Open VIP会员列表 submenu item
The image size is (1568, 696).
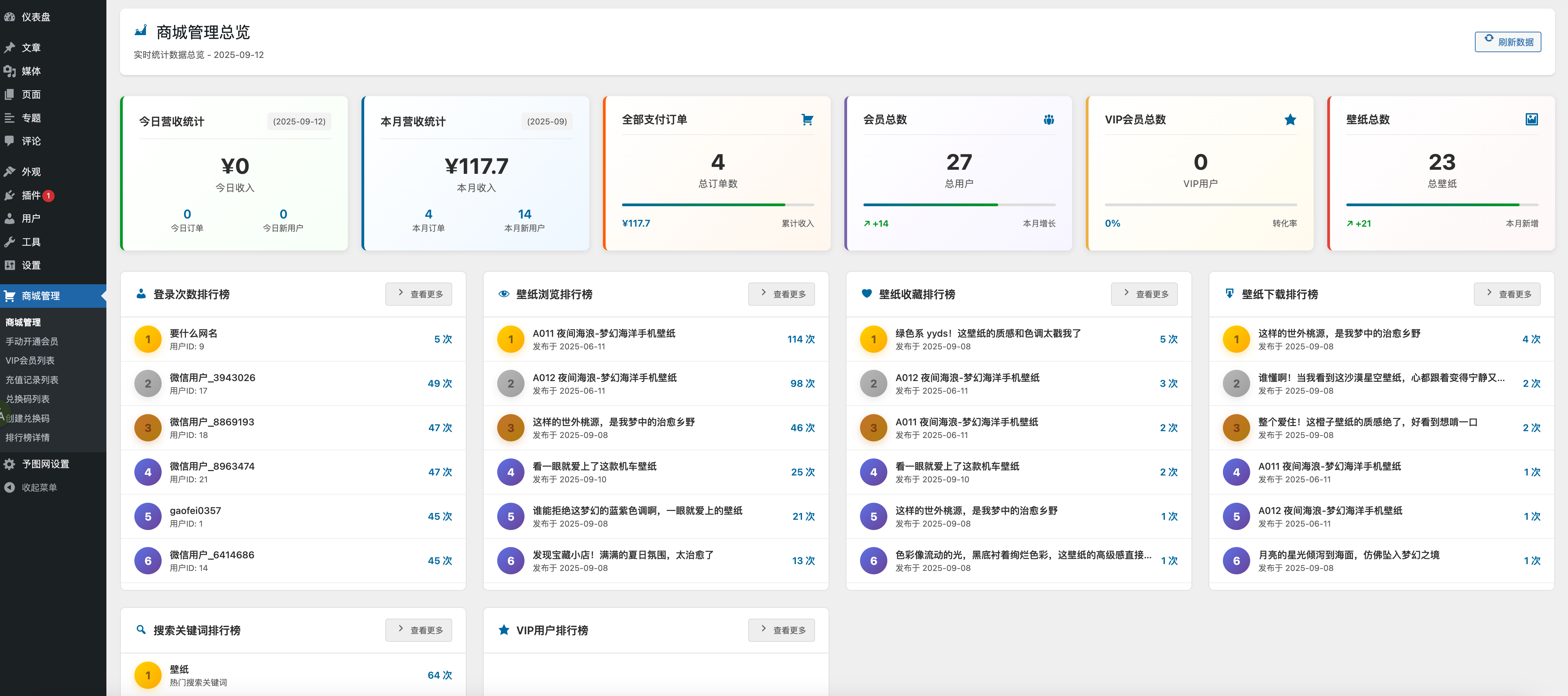(x=30, y=361)
